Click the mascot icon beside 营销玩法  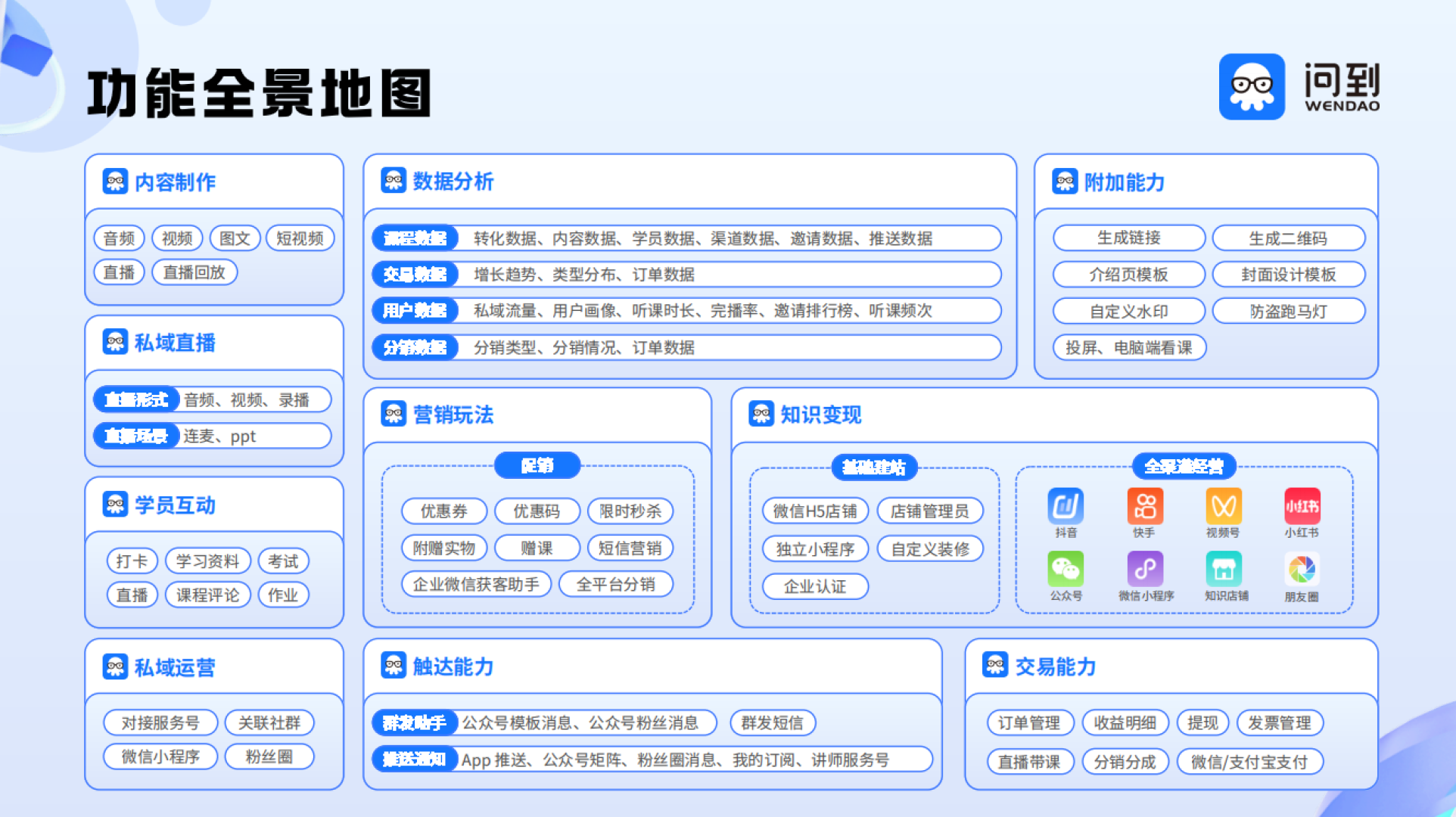click(x=394, y=414)
